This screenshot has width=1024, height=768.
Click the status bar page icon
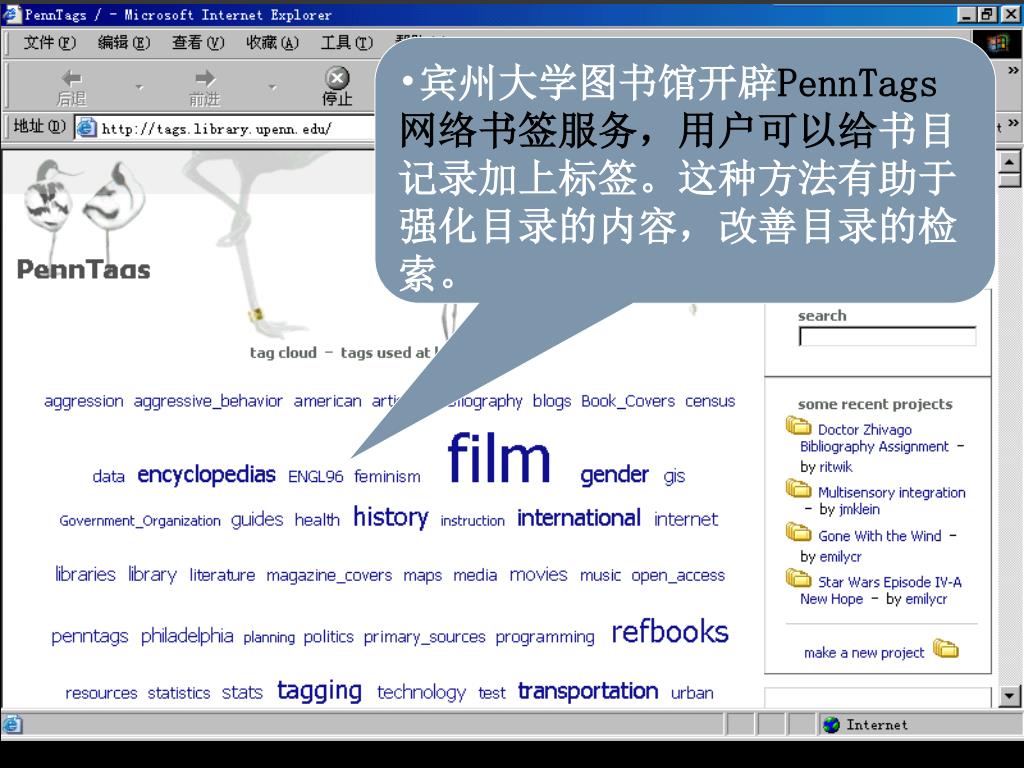tap(12, 724)
